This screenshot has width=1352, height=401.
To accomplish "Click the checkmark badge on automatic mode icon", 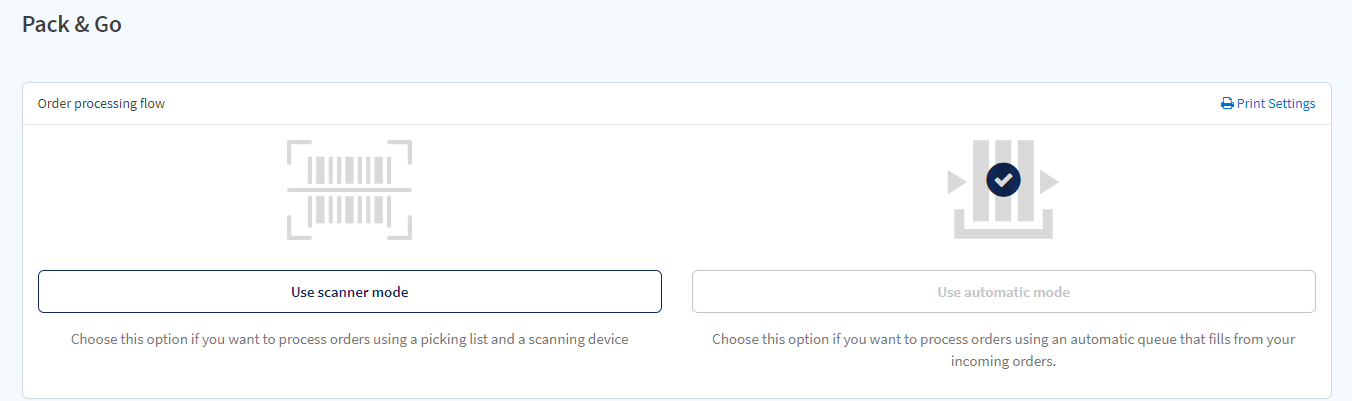I will (1003, 180).
